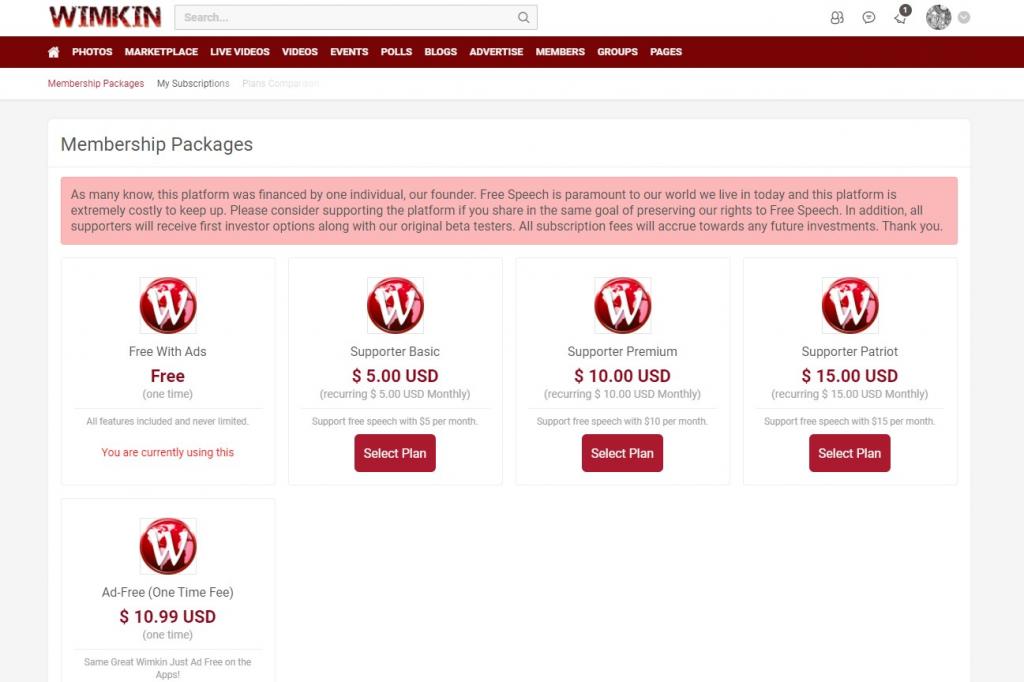Image resolution: width=1024 pixels, height=682 pixels.
Task: Click into the search input field
Action: pyautogui.click(x=345, y=17)
